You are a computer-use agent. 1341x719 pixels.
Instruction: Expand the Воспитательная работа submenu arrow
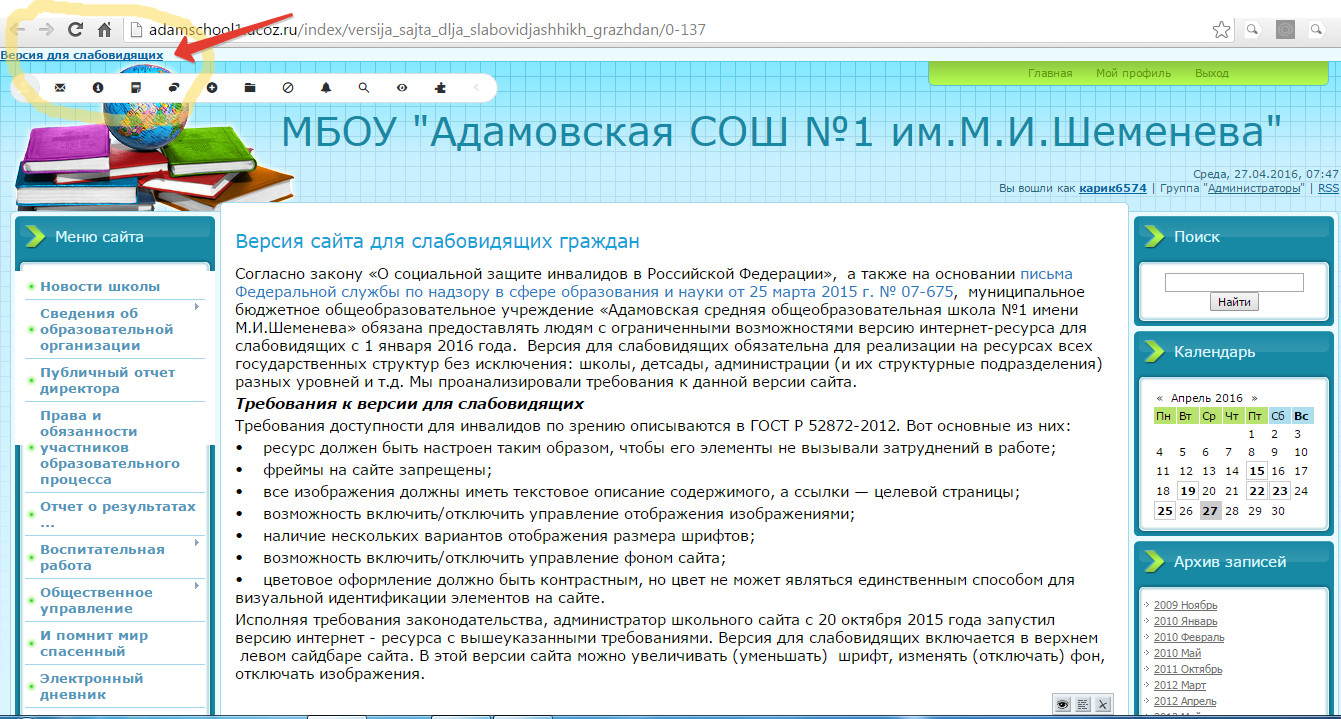197,543
